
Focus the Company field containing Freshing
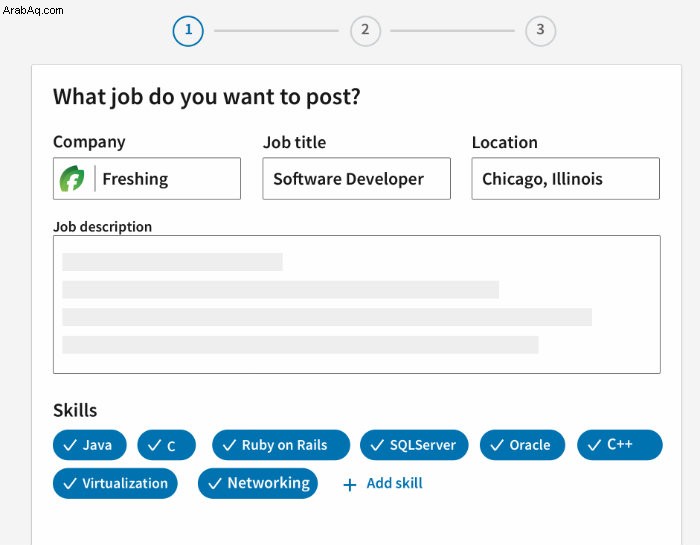point(147,179)
